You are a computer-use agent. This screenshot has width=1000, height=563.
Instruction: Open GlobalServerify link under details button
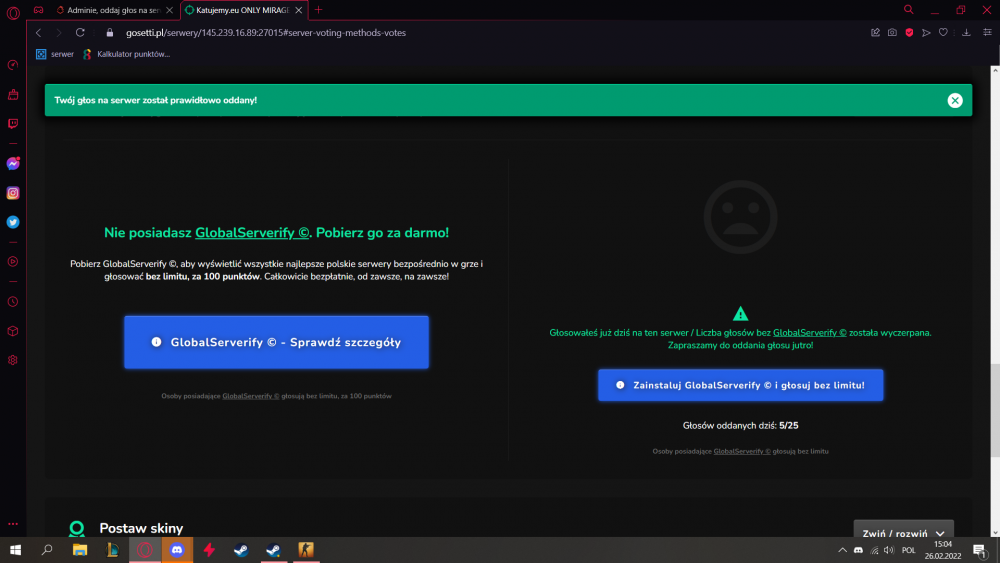251,396
